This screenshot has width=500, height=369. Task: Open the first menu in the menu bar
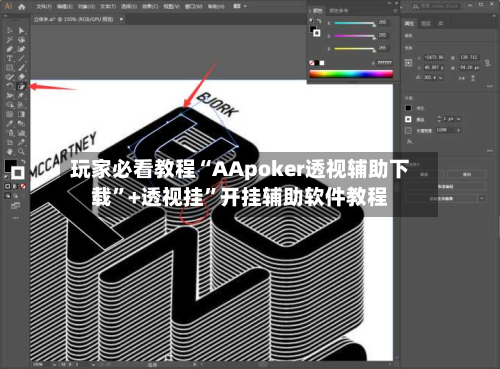(44, 7)
